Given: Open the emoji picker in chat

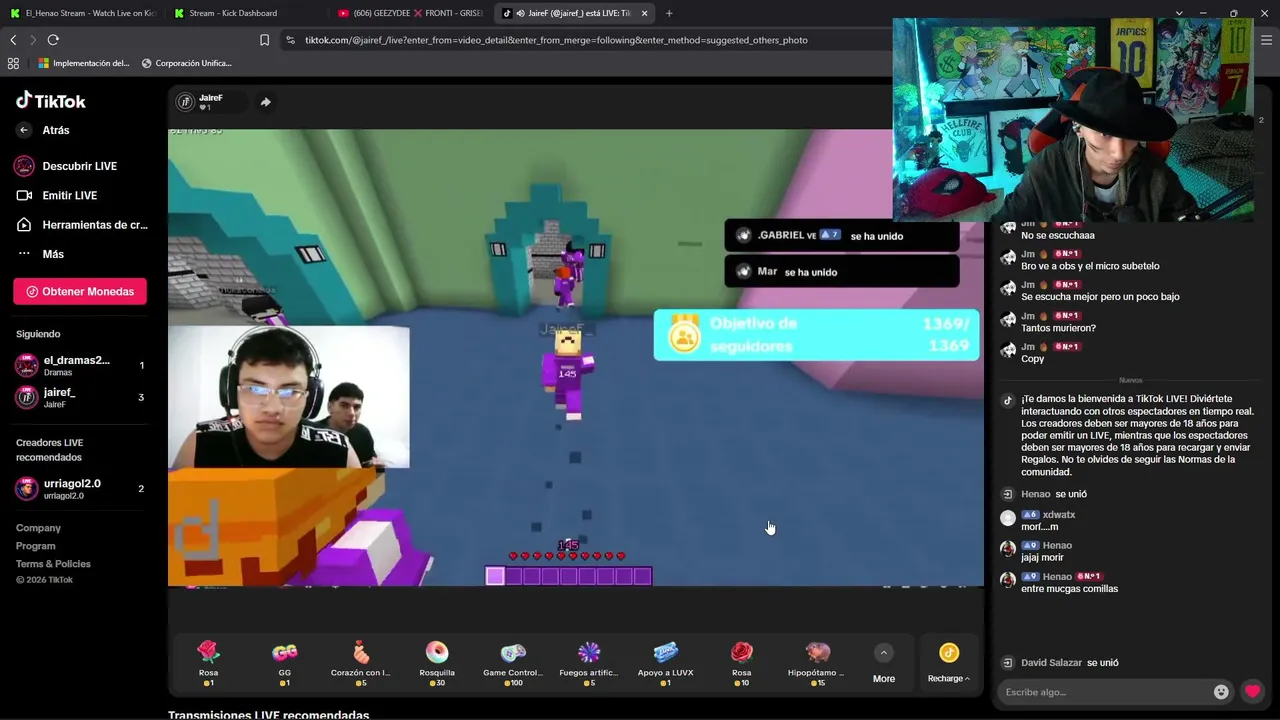Looking at the screenshot, I should pos(1221,692).
